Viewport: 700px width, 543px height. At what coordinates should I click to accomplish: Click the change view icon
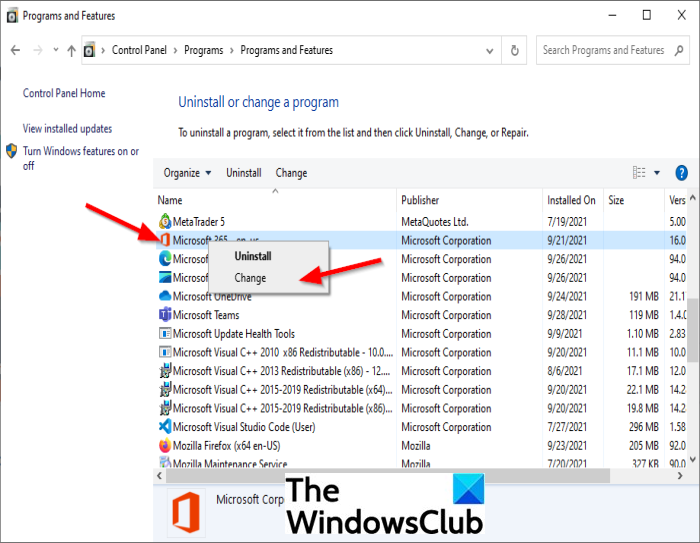(x=639, y=172)
